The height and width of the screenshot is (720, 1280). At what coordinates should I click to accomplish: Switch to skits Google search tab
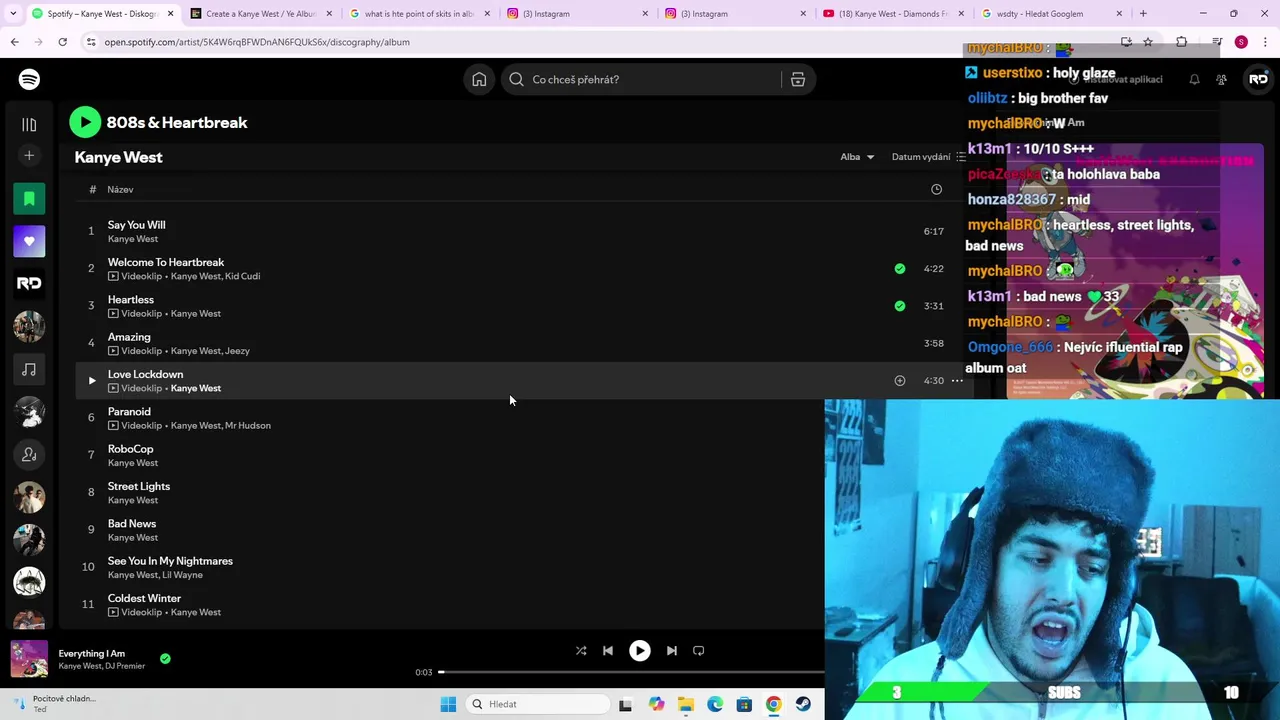(x=420, y=14)
